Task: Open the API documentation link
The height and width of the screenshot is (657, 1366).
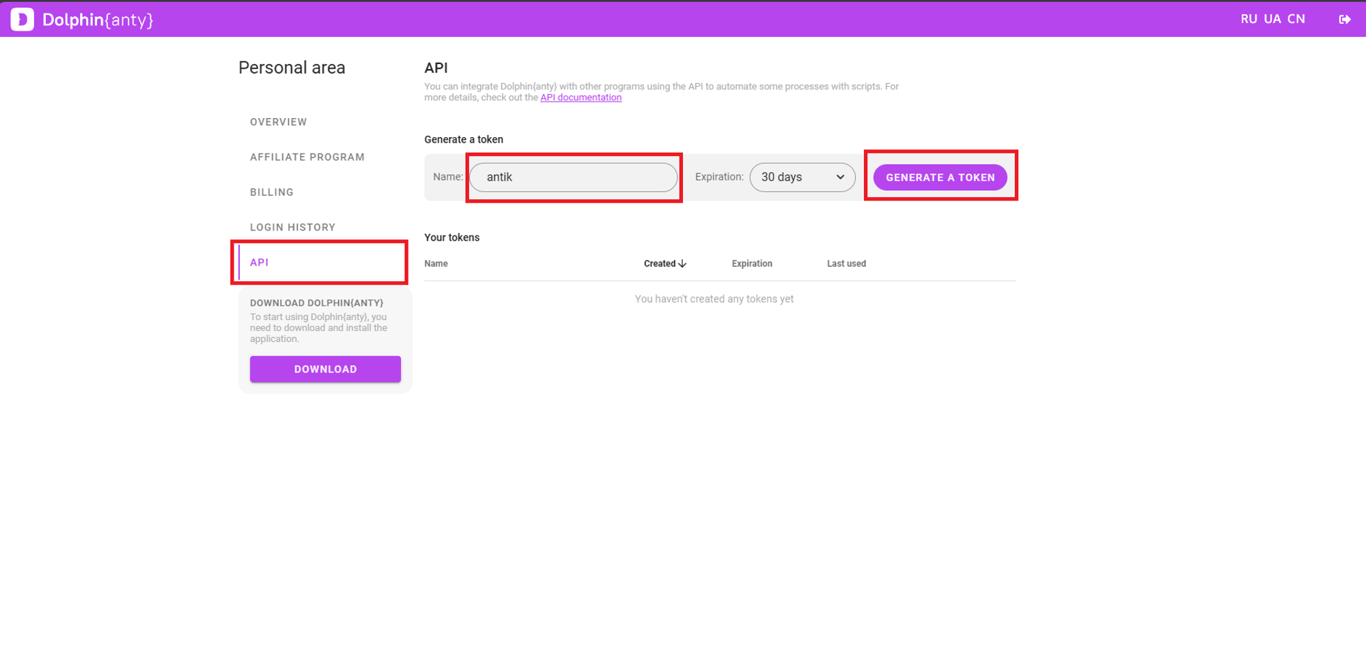Action: point(581,98)
